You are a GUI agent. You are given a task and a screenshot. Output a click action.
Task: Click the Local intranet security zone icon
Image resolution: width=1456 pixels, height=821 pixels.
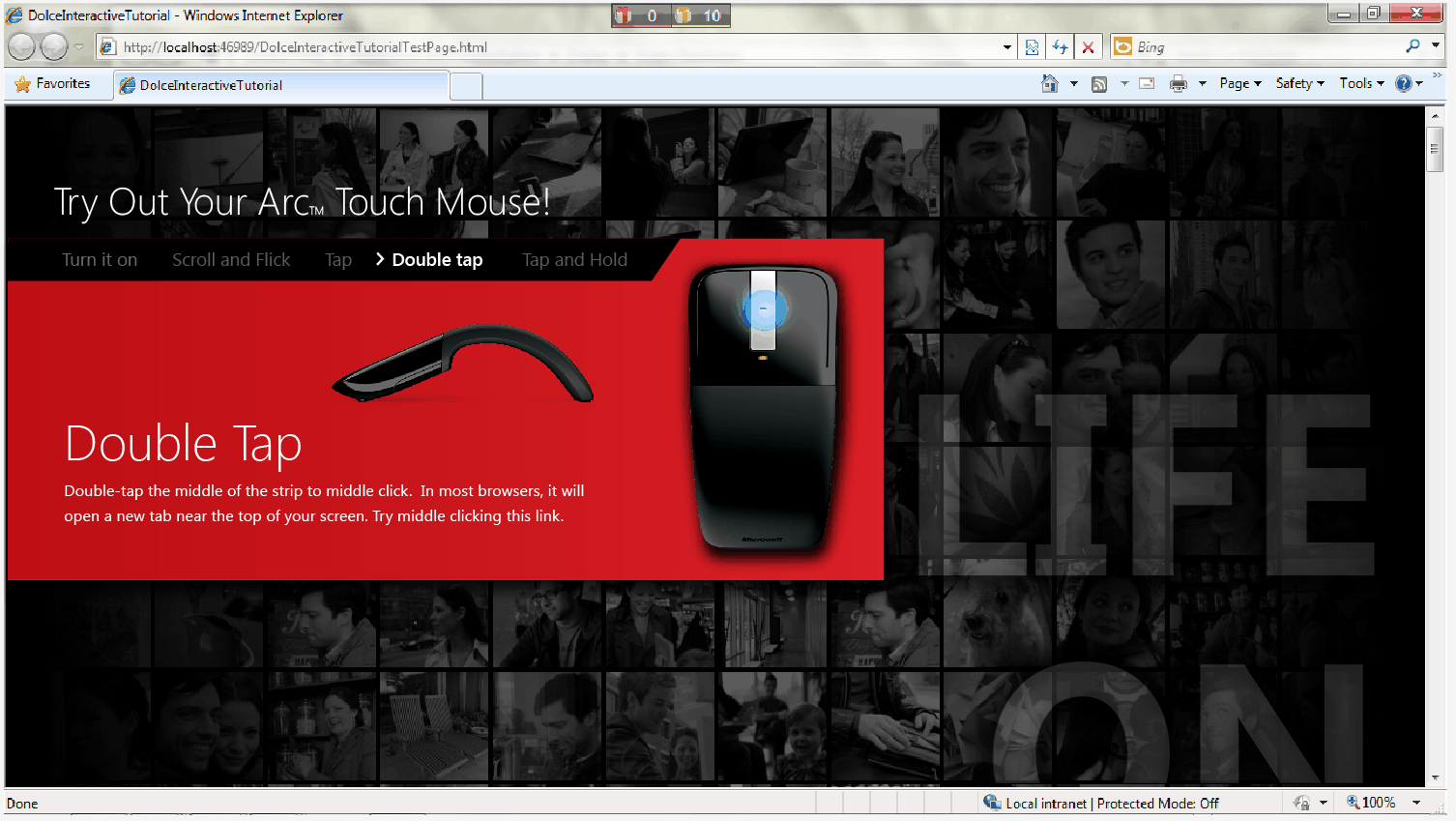point(992,803)
